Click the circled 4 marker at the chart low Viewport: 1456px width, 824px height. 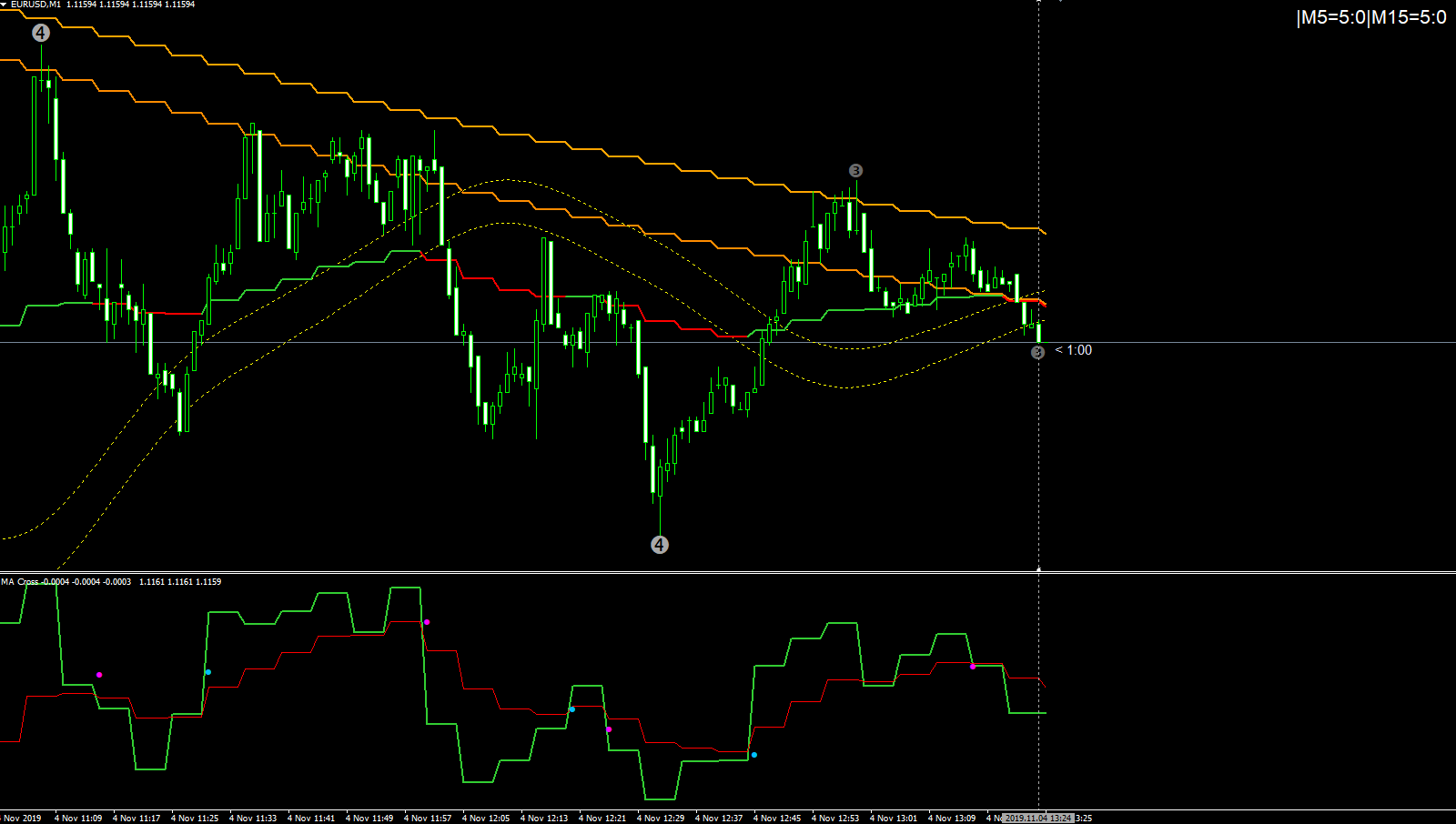tap(660, 545)
